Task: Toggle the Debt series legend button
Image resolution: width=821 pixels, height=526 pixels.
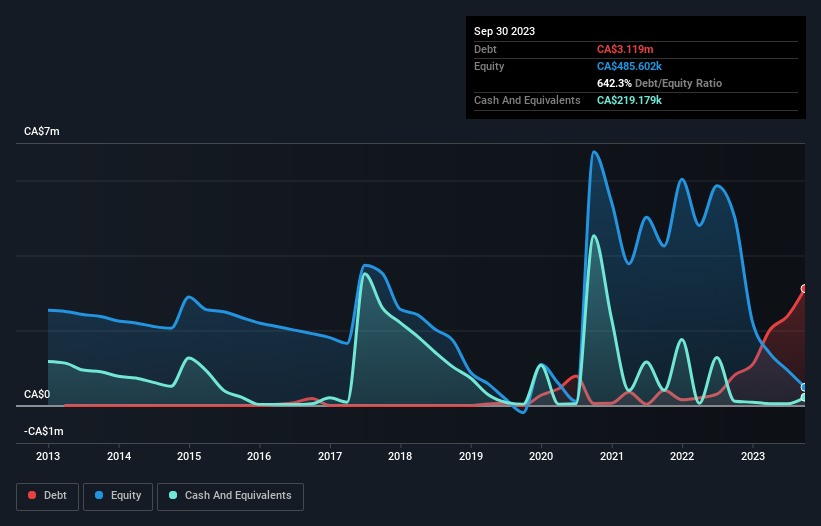Action: [x=48, y=496]
